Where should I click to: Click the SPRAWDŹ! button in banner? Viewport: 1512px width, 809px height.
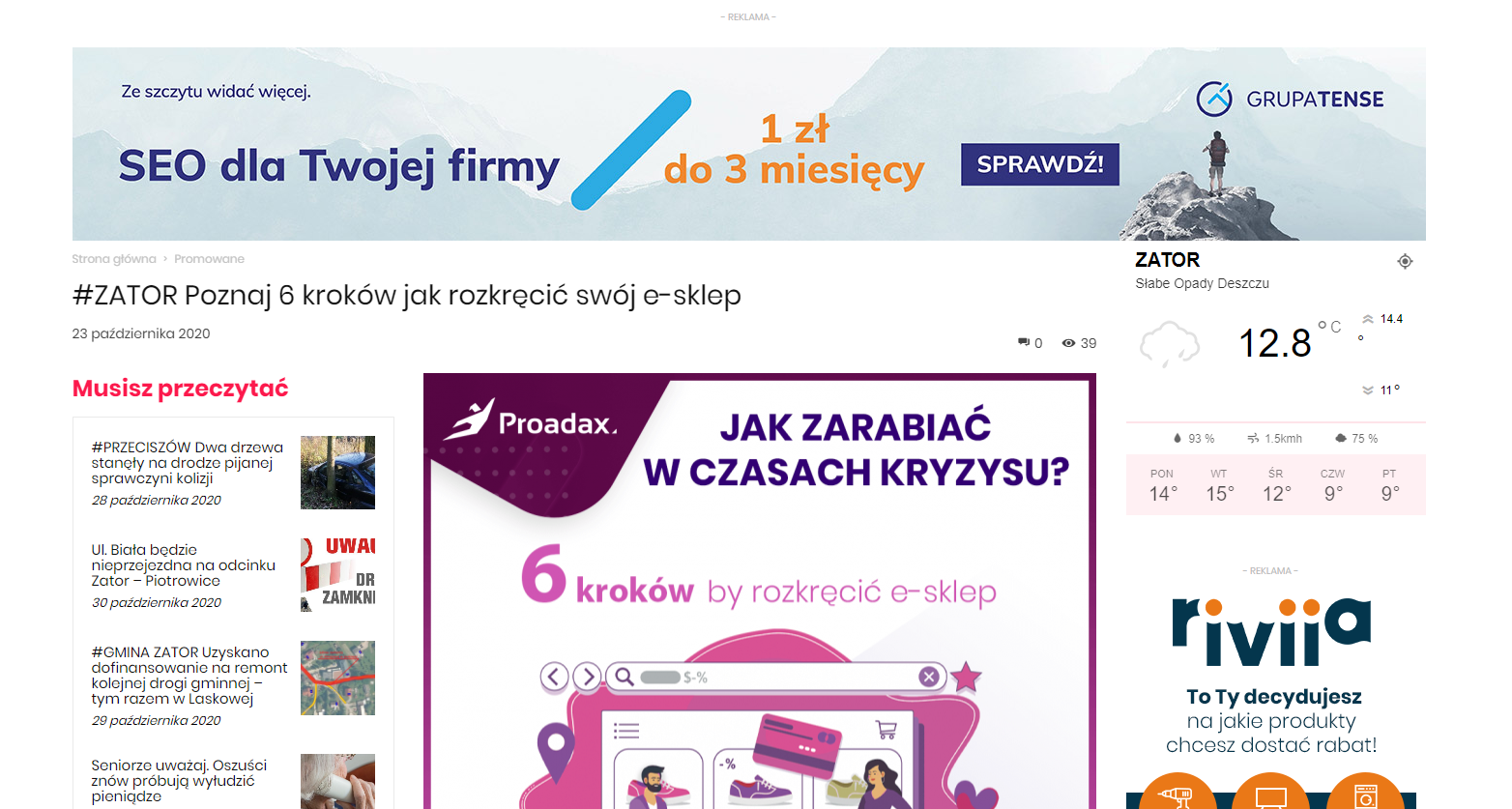click(1040, 164)
